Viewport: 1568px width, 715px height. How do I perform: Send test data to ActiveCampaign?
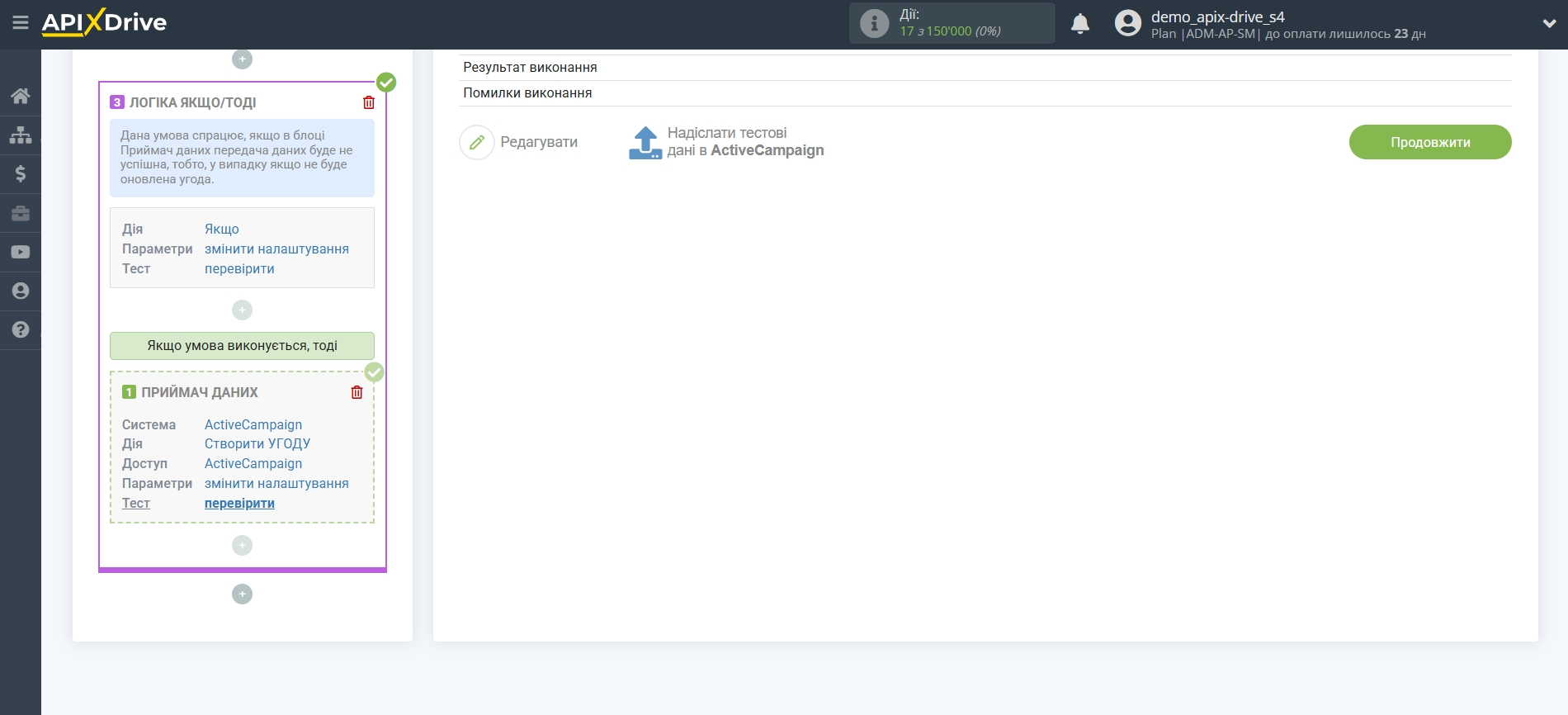click(x=745, y=142)
